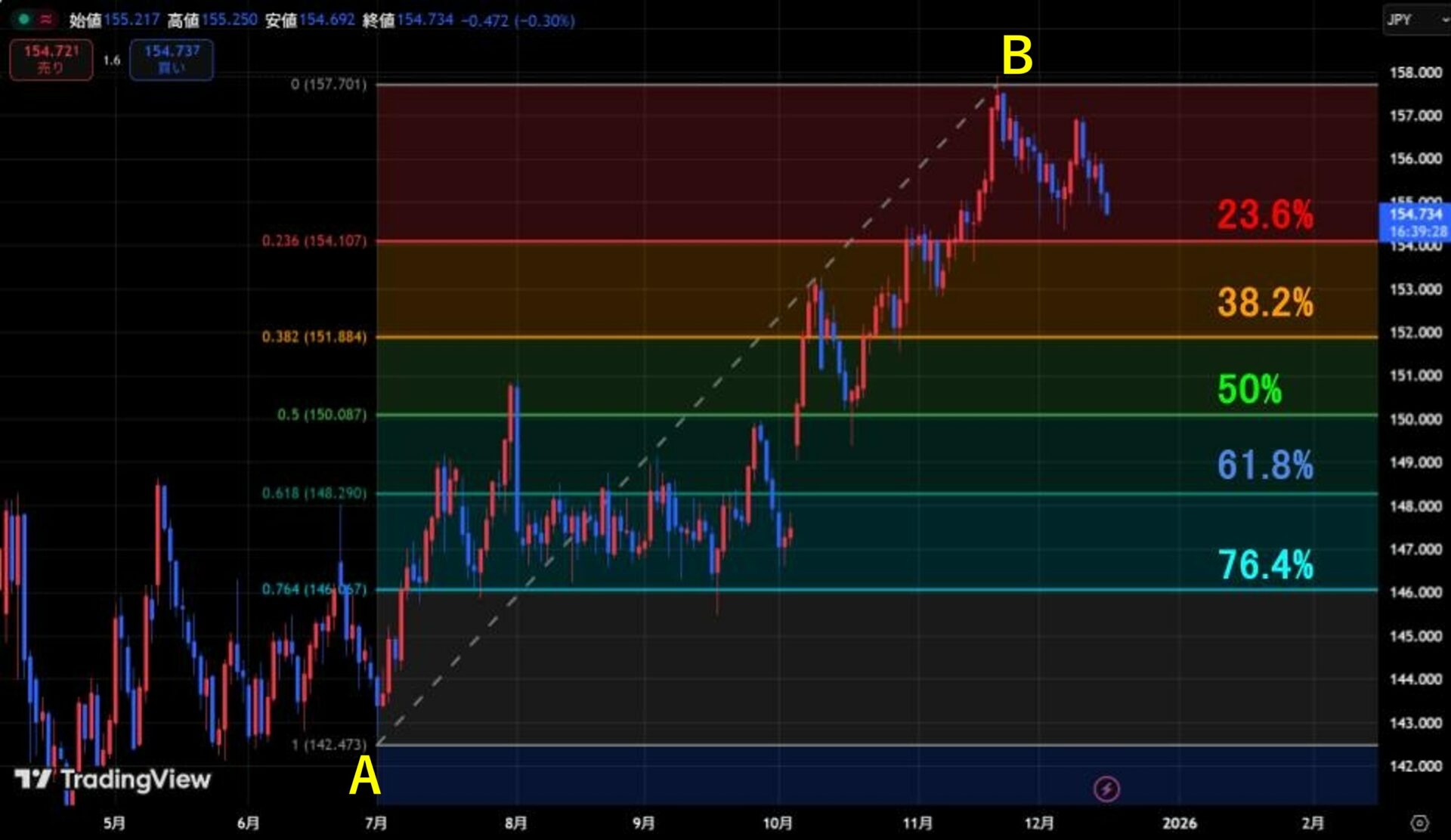Click the 154.721 sell button
The width and height of the screenshot is (1451, 840).
click(x=51, y=59)
